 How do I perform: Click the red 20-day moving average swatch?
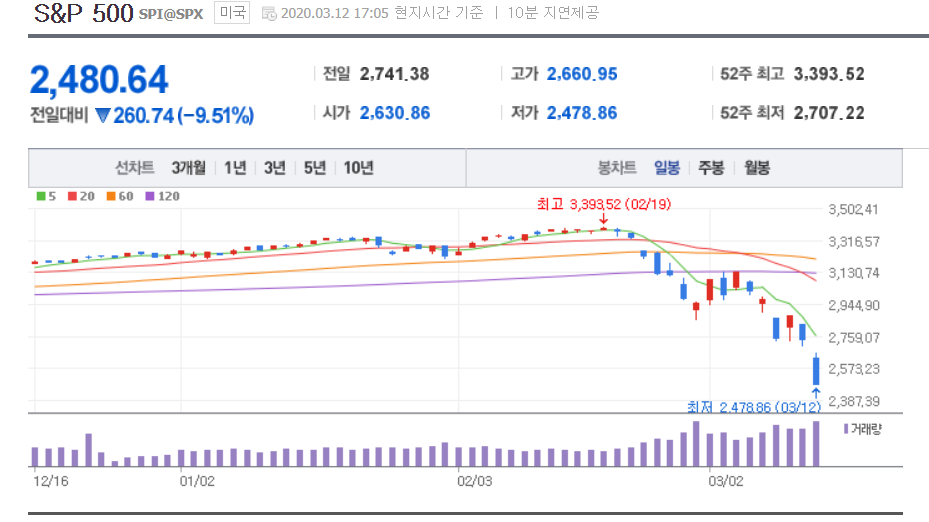click(x=72, y=196)
